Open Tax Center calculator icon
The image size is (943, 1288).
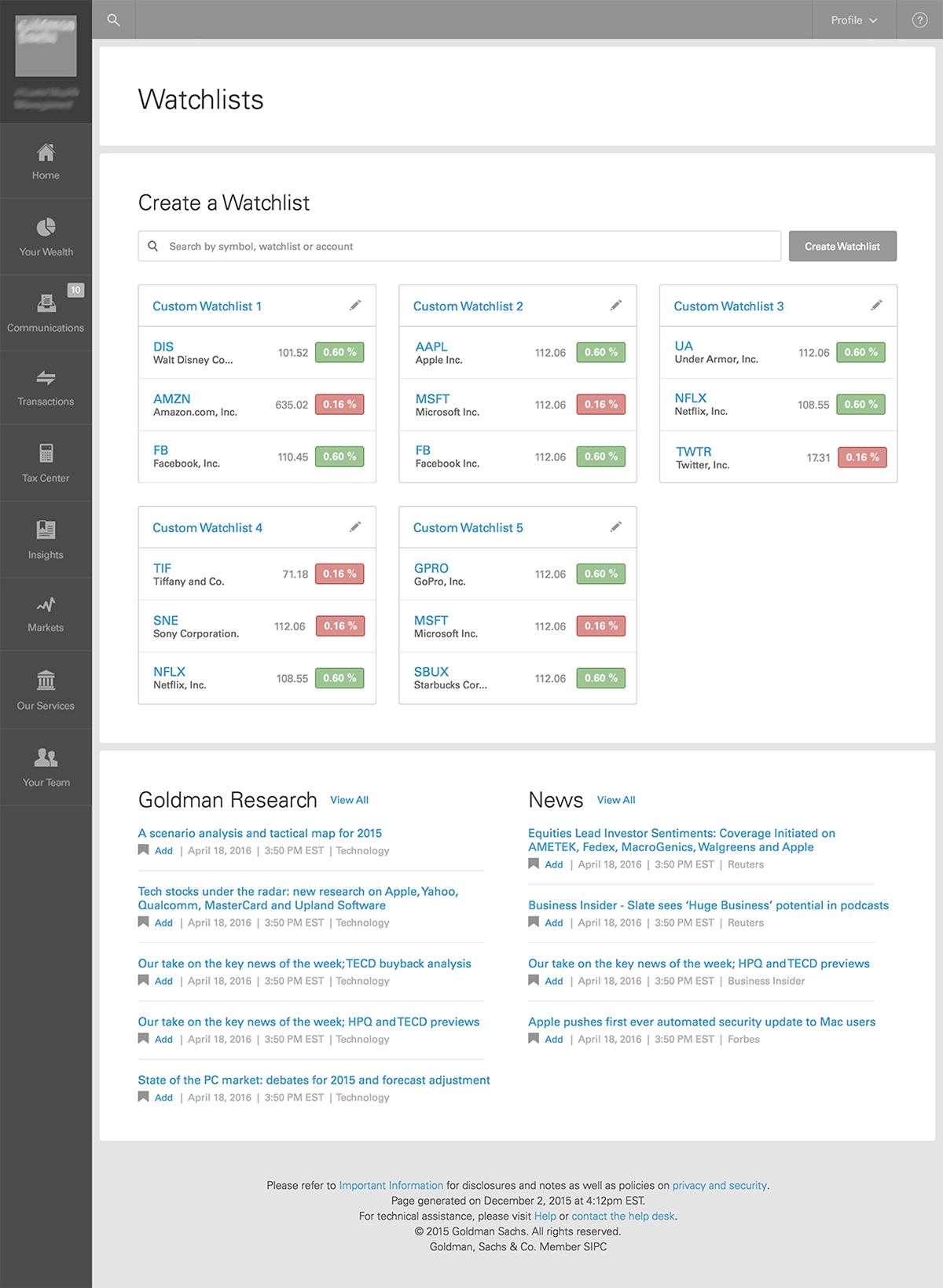tap(46, 453)
